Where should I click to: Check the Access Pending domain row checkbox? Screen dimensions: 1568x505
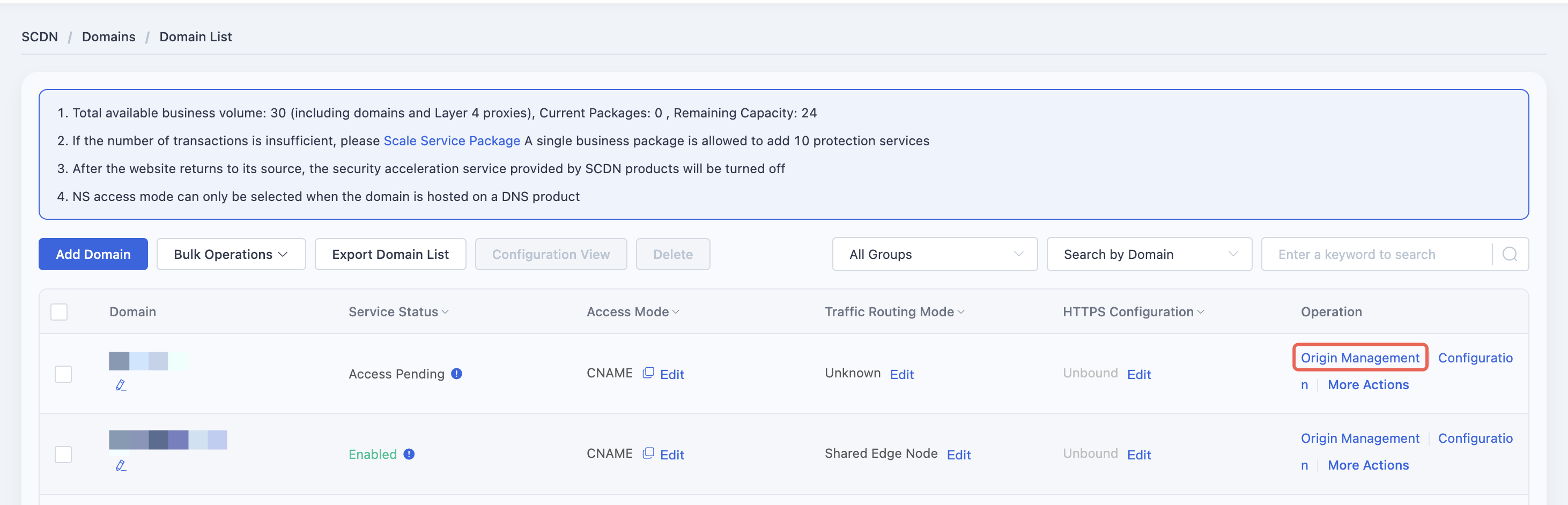point(63,374)
